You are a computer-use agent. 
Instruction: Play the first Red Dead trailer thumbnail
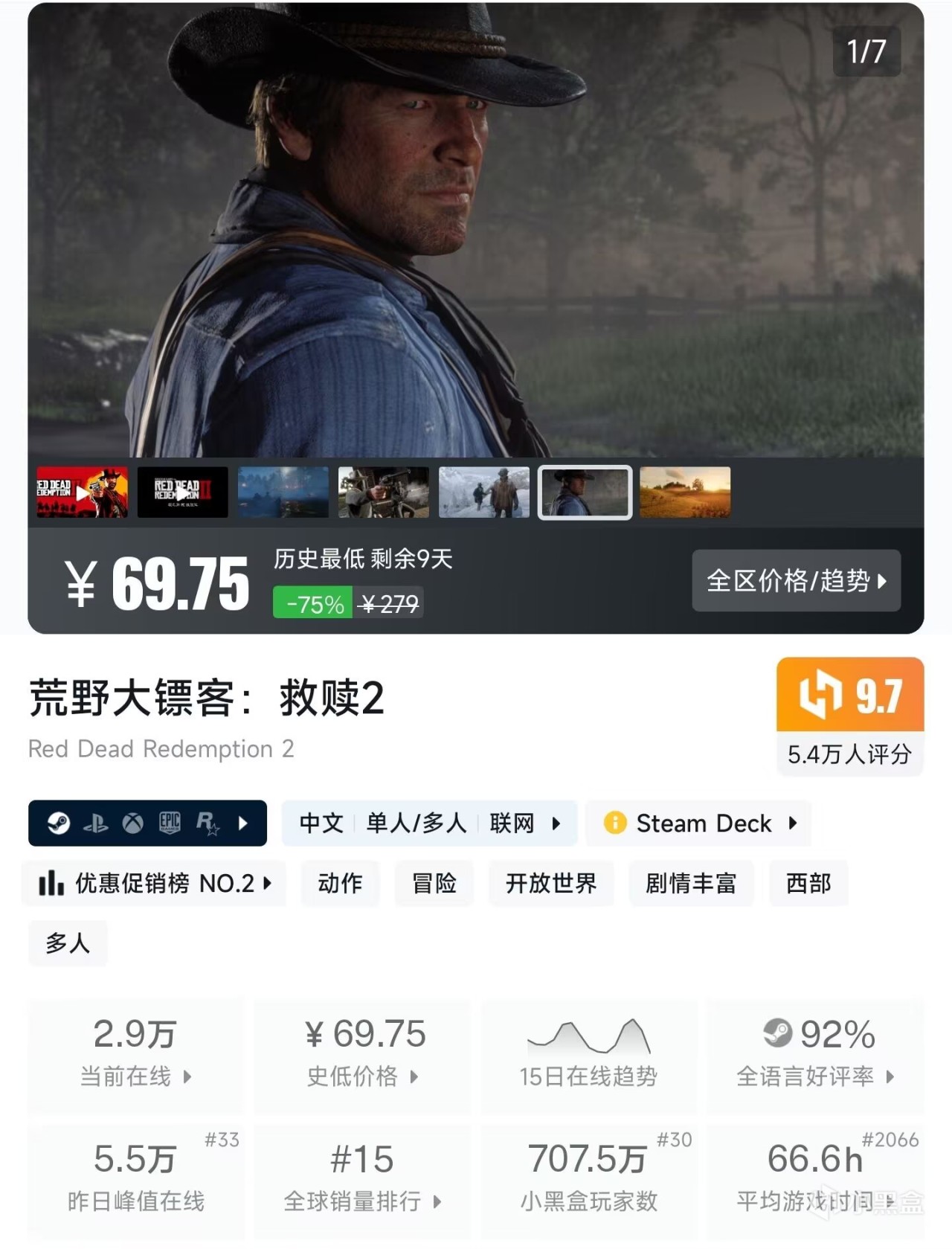82,492
